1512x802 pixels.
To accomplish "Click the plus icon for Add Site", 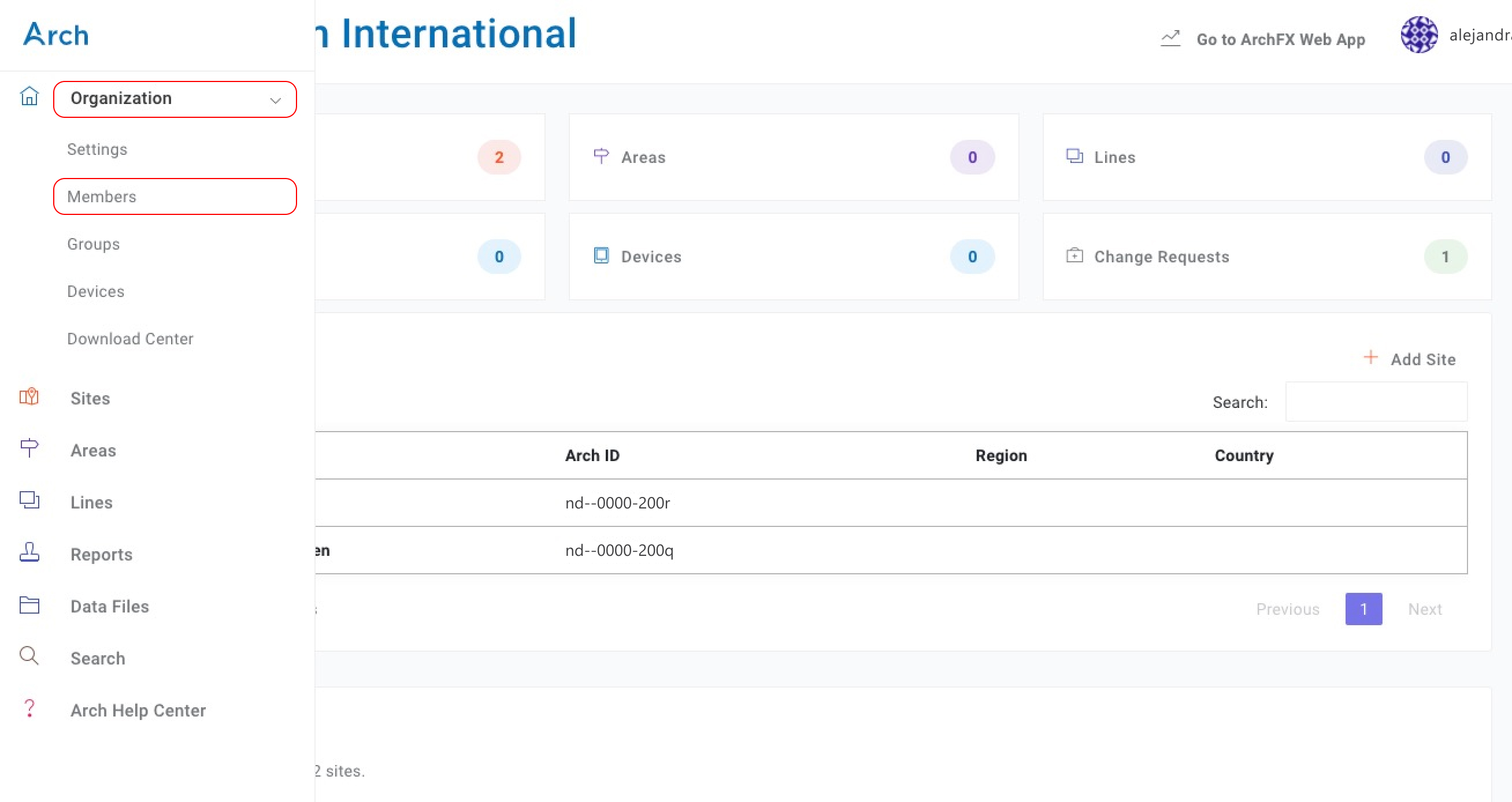I will 1370,357.
